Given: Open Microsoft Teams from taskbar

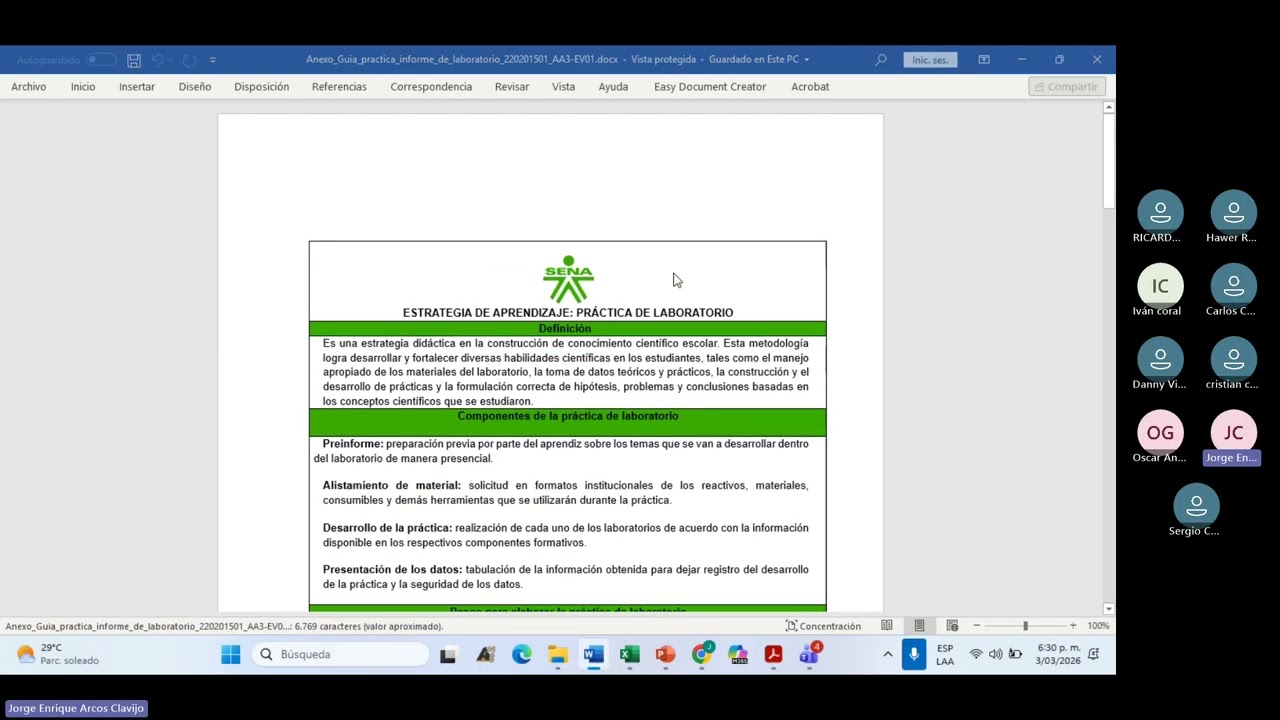Looking at the screenshot, I should point(809,654).
